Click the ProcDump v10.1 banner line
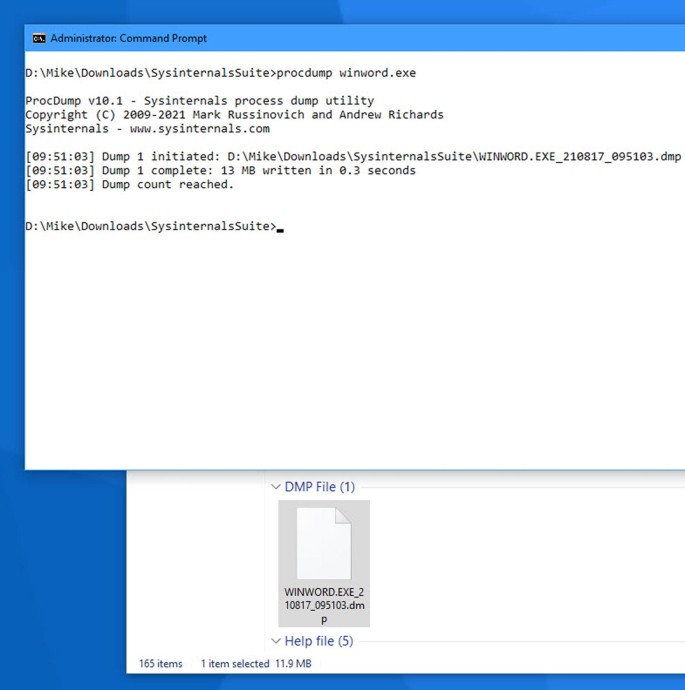The width and height of the screenshot is (685, 690). coord(199,101)
